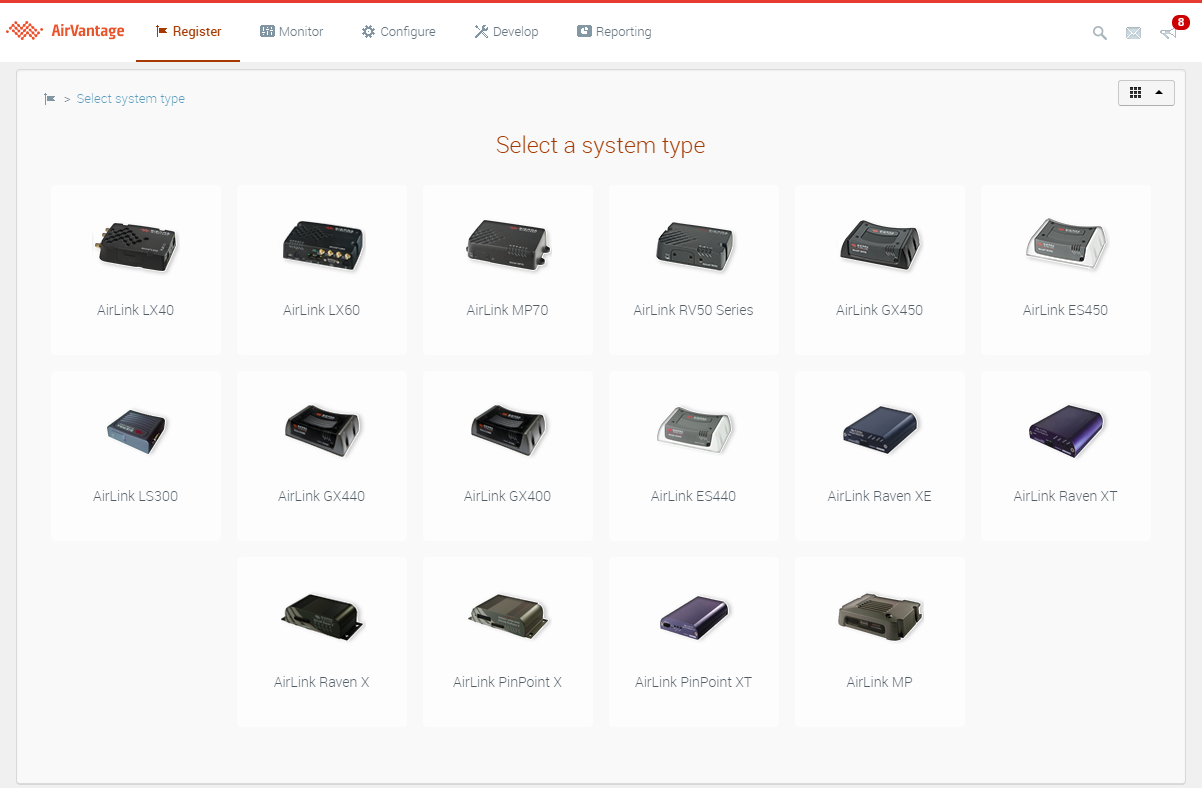The height and width of the screenshot is (788, 1202).
Task: Choose the AirLink ES440 device image
Action: (x=694, y=432)
